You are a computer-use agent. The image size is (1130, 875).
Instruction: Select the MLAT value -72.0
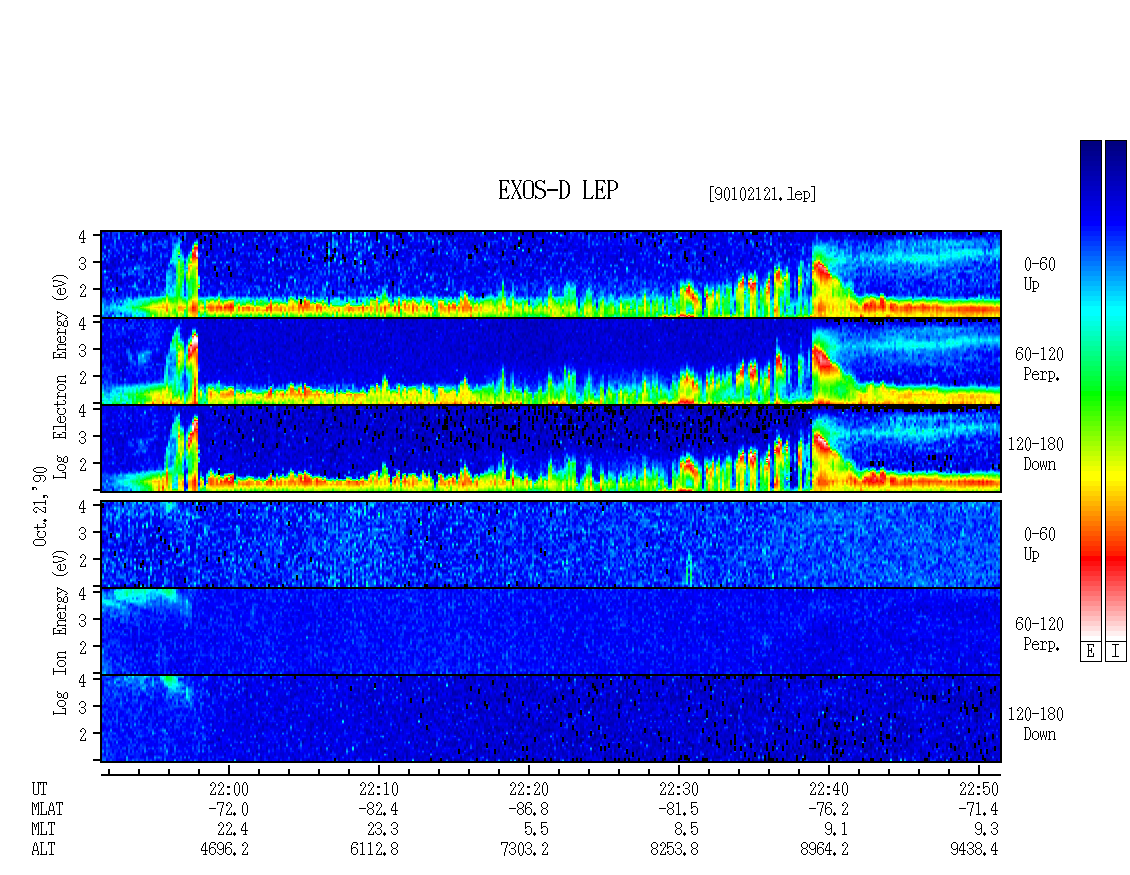[x=228, y=809]
